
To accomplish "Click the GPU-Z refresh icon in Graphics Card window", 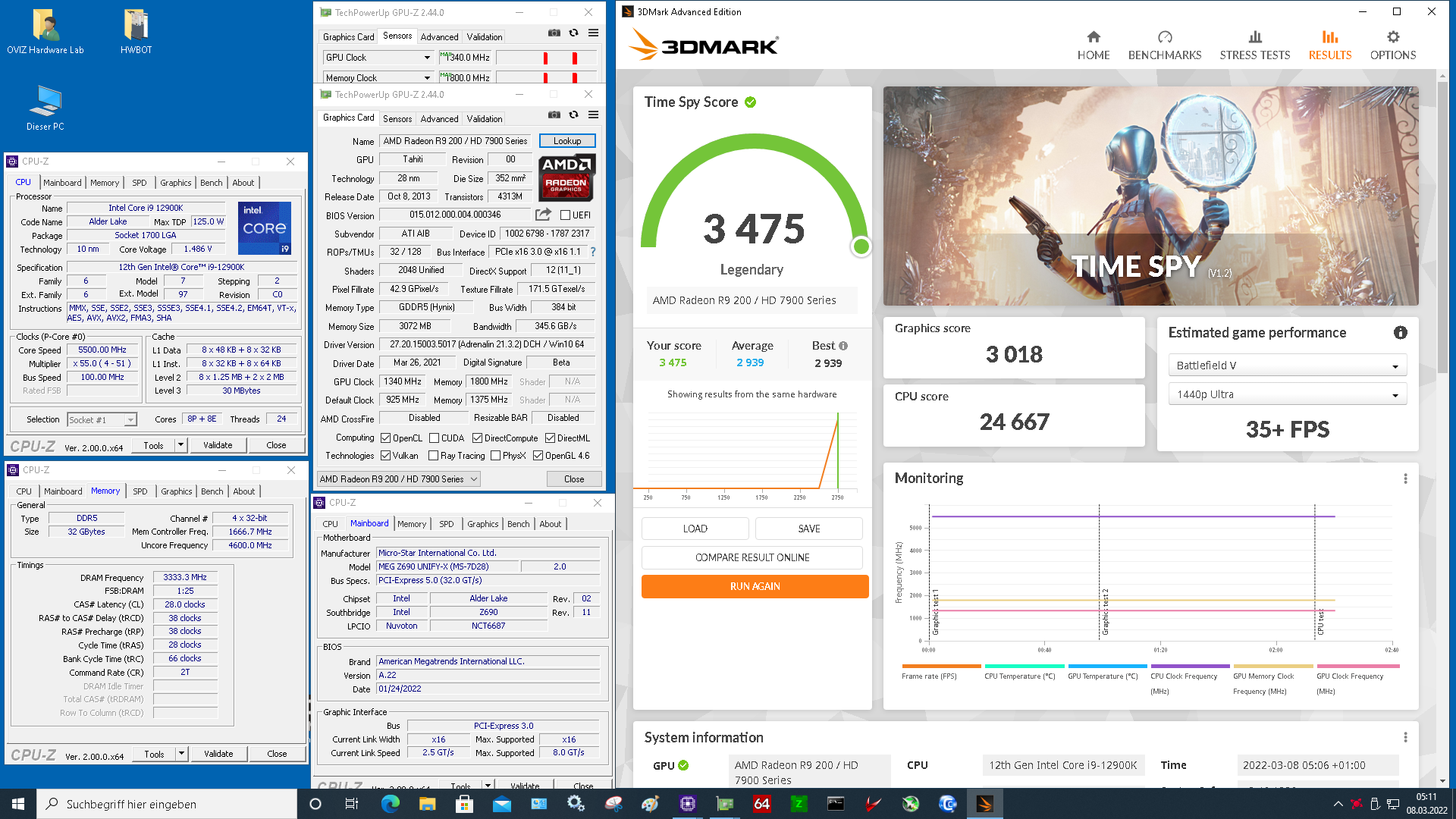I will (574, 115).
